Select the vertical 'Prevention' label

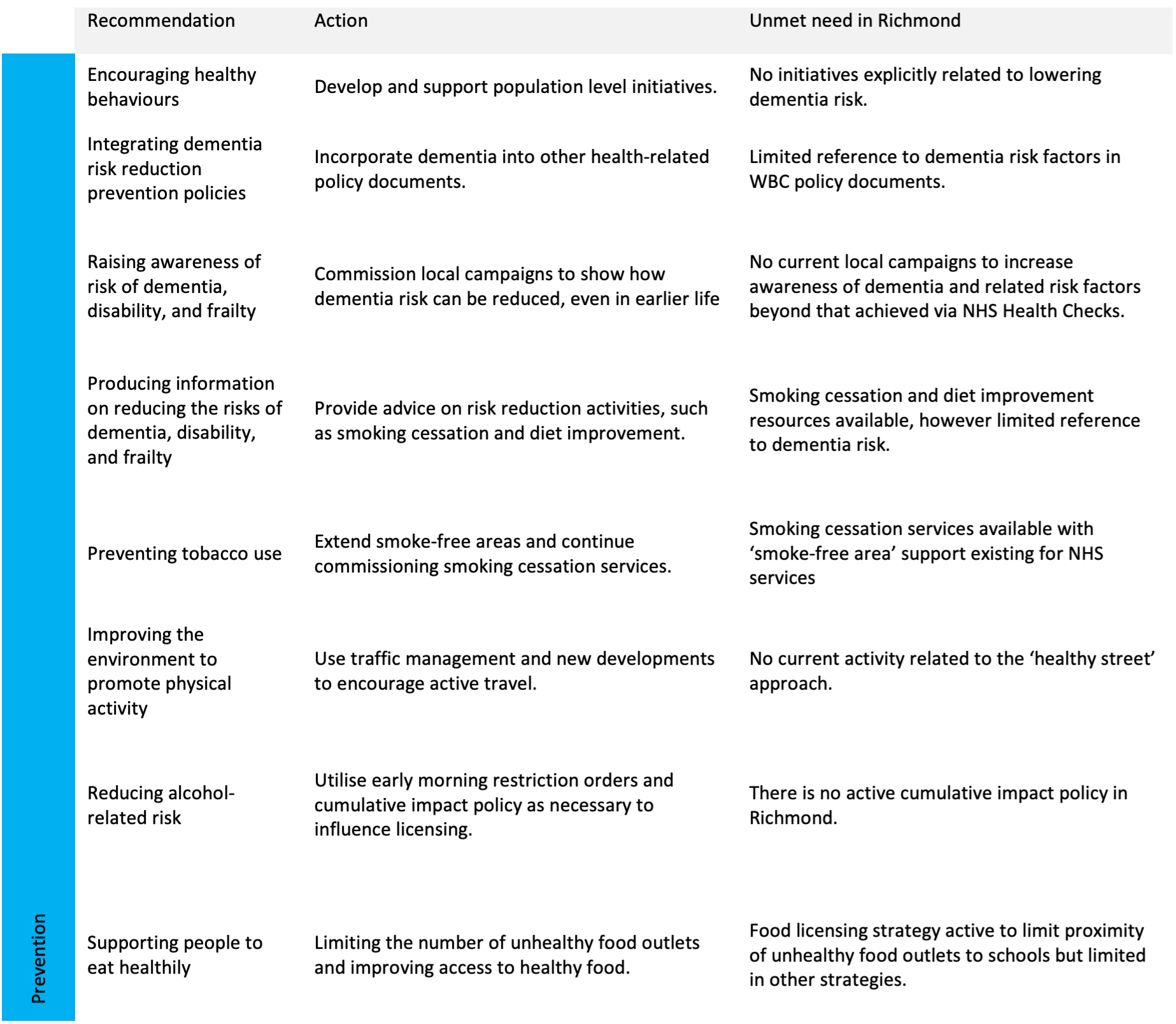pyautogui.click(x=39, y=958)
